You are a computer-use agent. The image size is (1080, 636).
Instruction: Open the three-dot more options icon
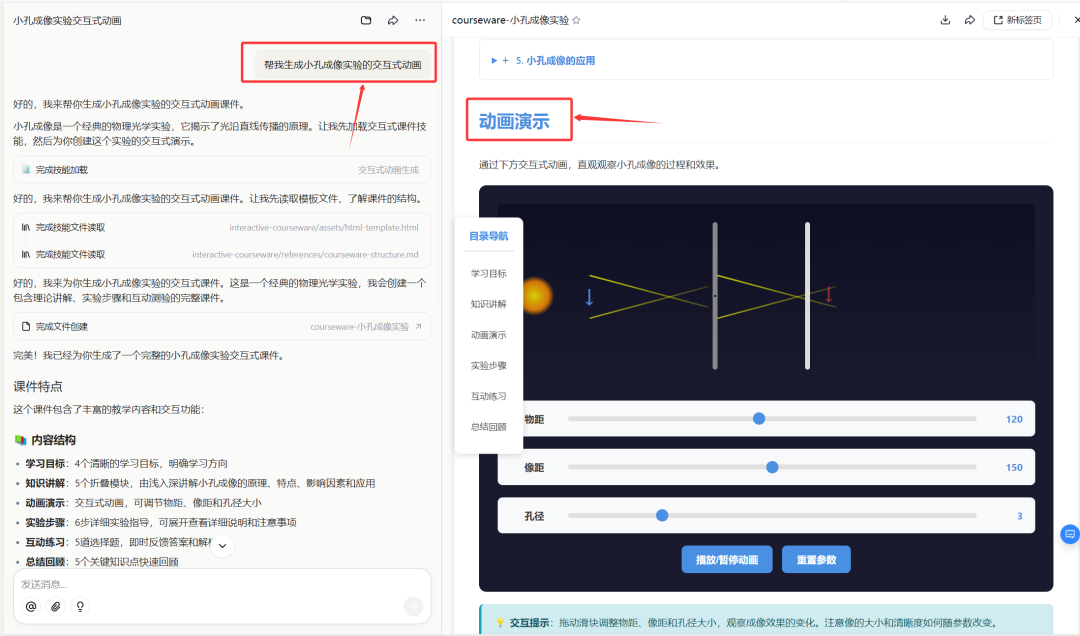[x=419, y=19]
